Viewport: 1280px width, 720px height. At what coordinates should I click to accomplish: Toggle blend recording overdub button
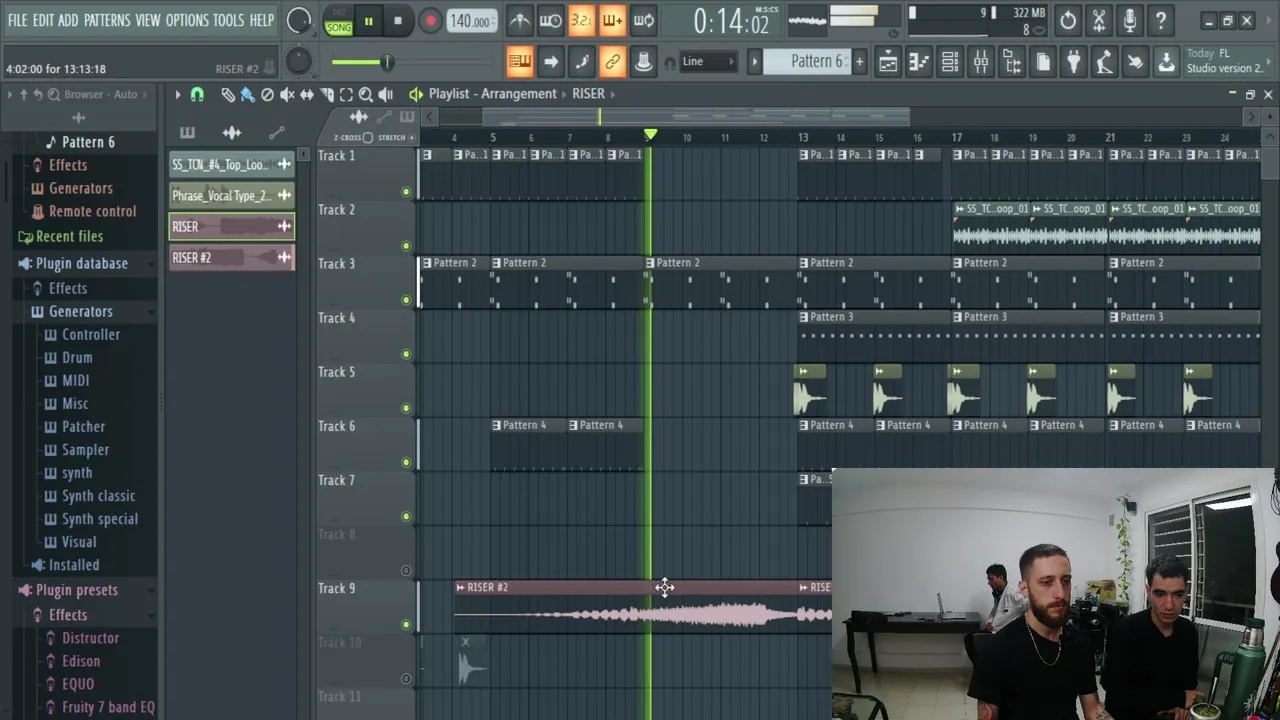tap(612, 21)
